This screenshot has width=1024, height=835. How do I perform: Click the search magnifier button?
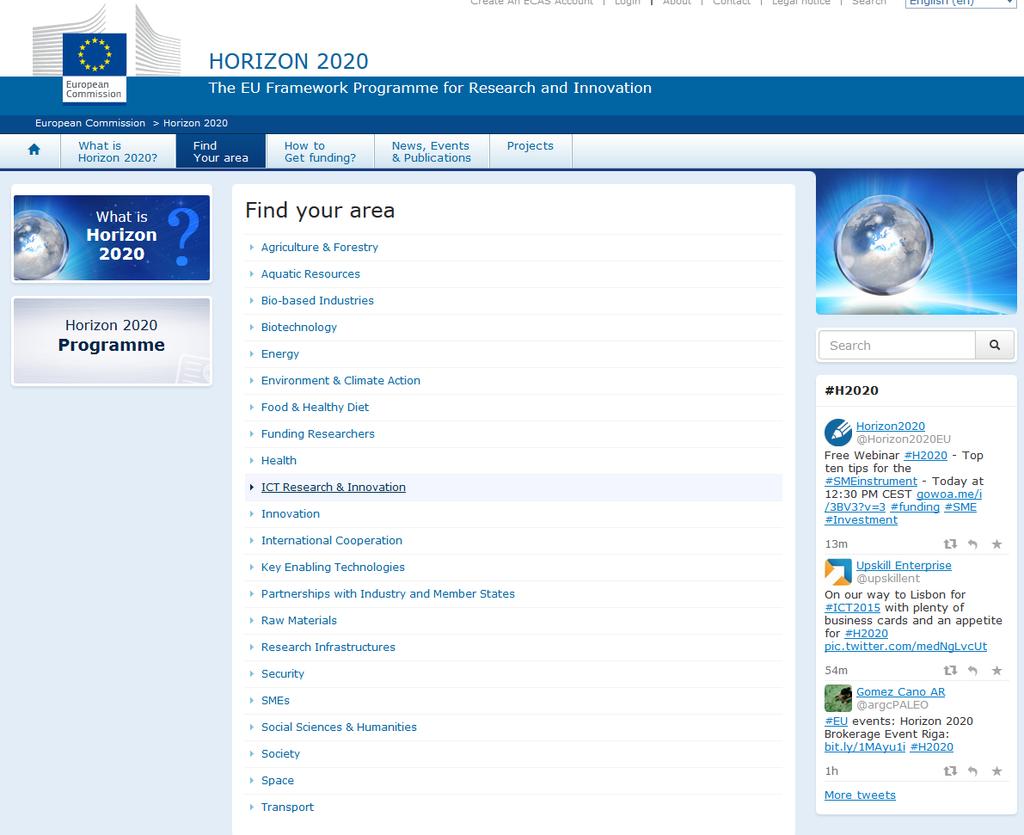tap(995, 345)
